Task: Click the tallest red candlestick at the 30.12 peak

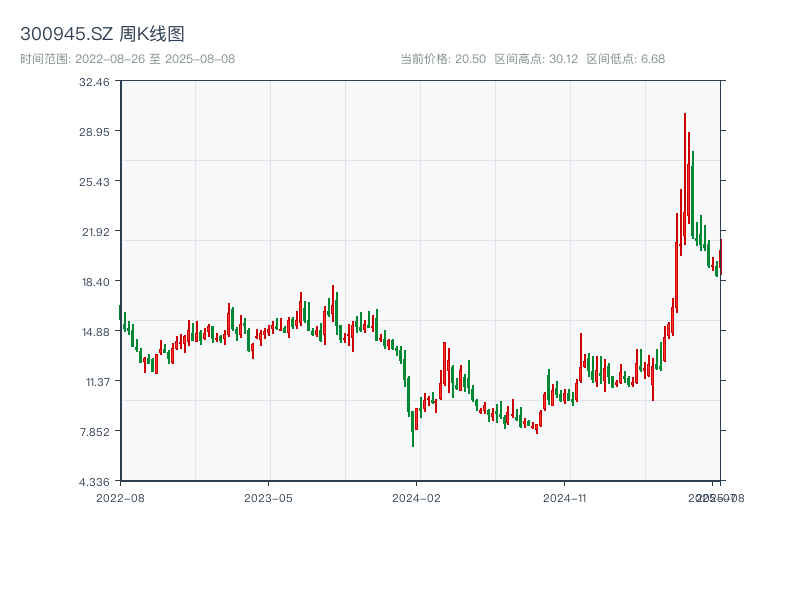Action: point(685,179)
